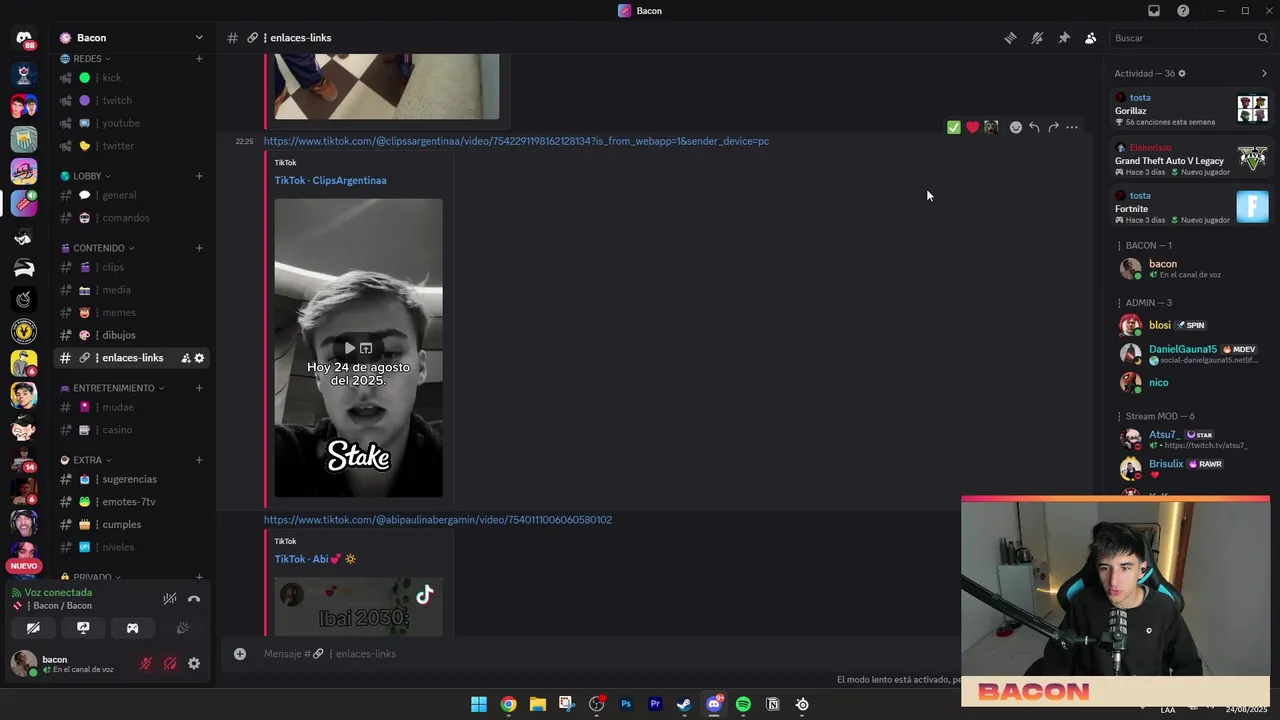Open add reaction smiley on message
Screen dimensions: 1280x720
[x=1016, y=127]
